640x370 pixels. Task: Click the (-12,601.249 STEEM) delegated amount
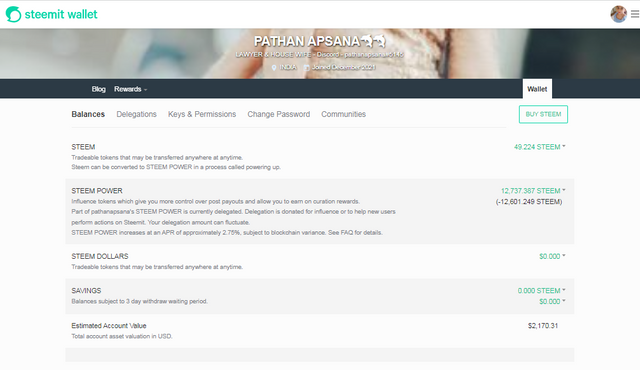coord(529,202)
